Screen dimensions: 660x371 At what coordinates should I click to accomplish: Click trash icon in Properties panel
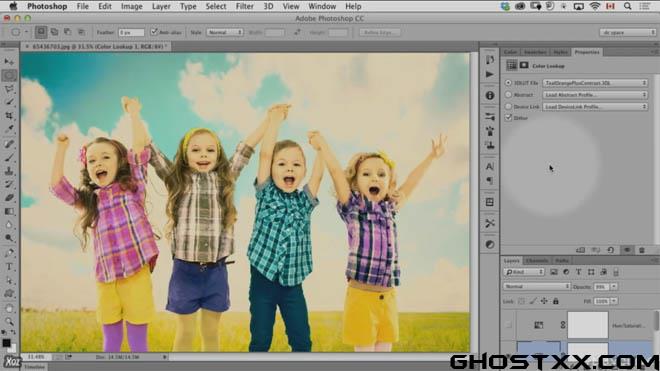pyautogui.click(x=641, y=250)
